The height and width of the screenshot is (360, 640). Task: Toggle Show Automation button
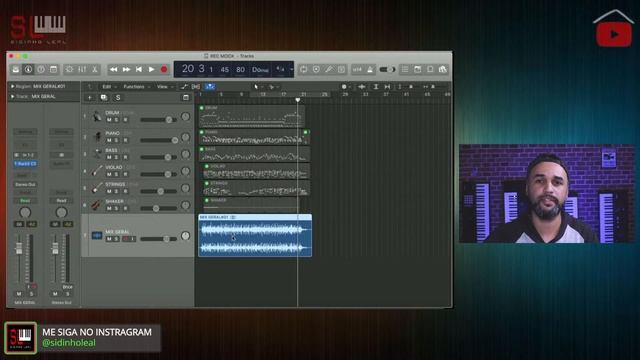pyautogui.click(x=184, y=87)
